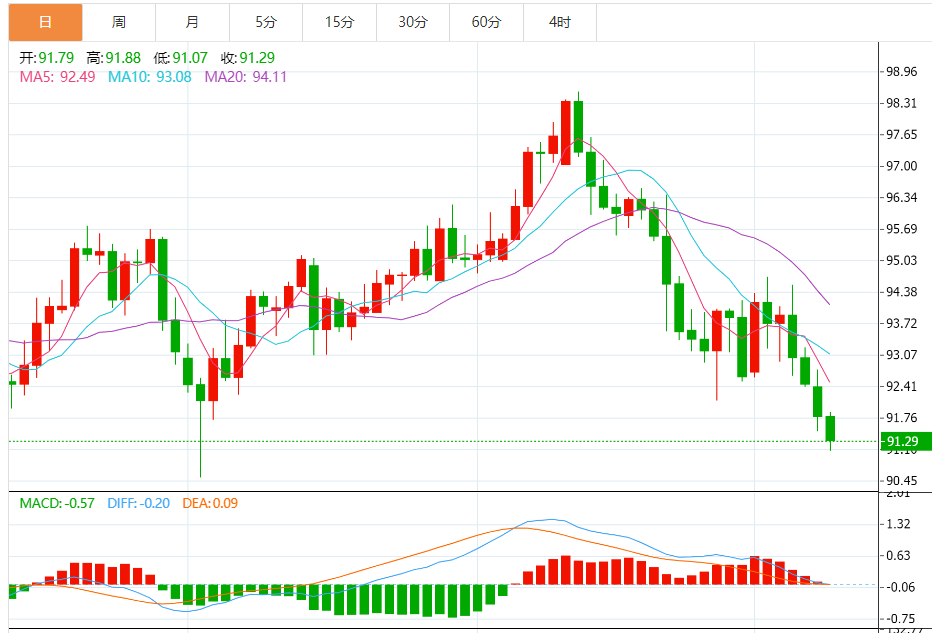Click the 低:91.07 low price value

point(181,58)
